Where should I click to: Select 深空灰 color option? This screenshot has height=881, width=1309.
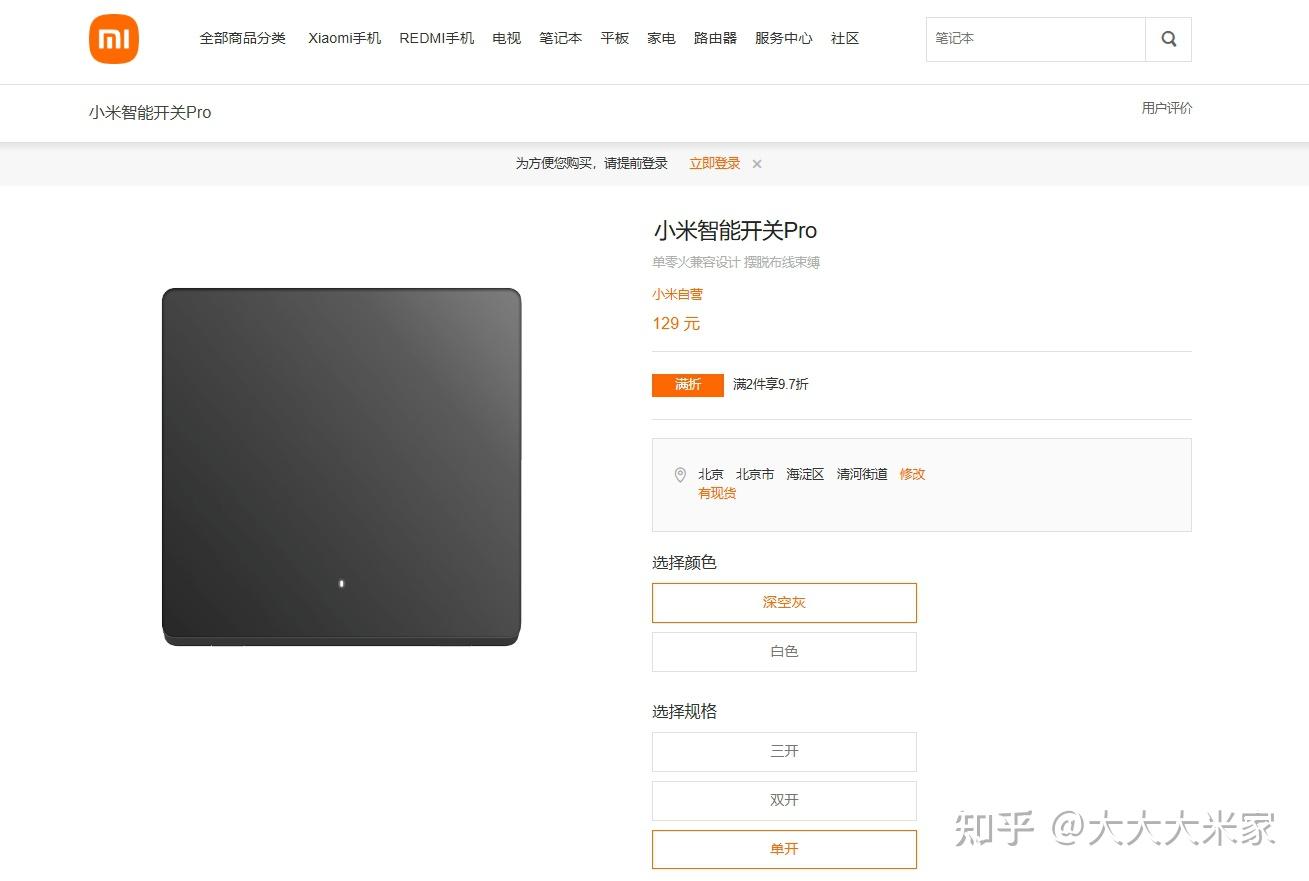784,603
